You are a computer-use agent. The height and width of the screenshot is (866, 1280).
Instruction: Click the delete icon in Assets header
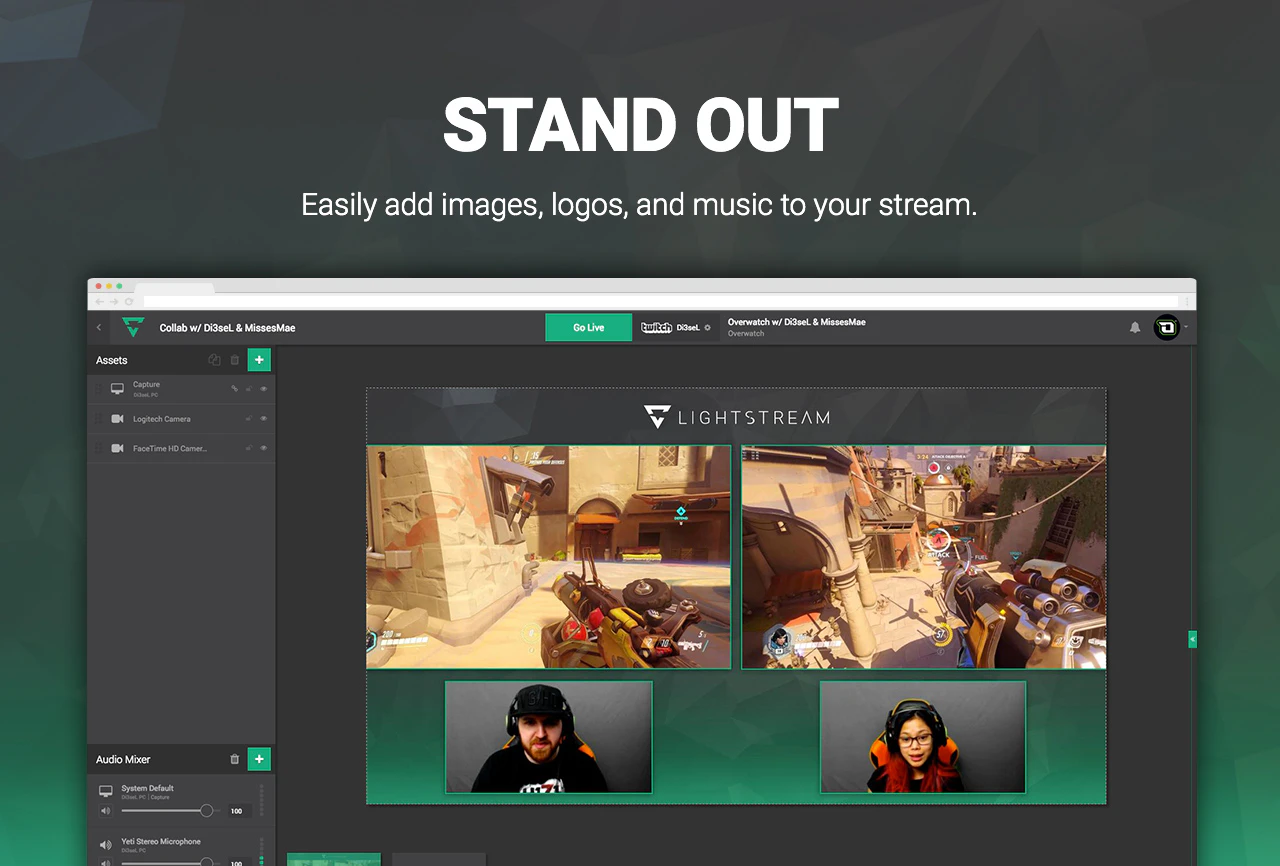(x=234, y=359)
